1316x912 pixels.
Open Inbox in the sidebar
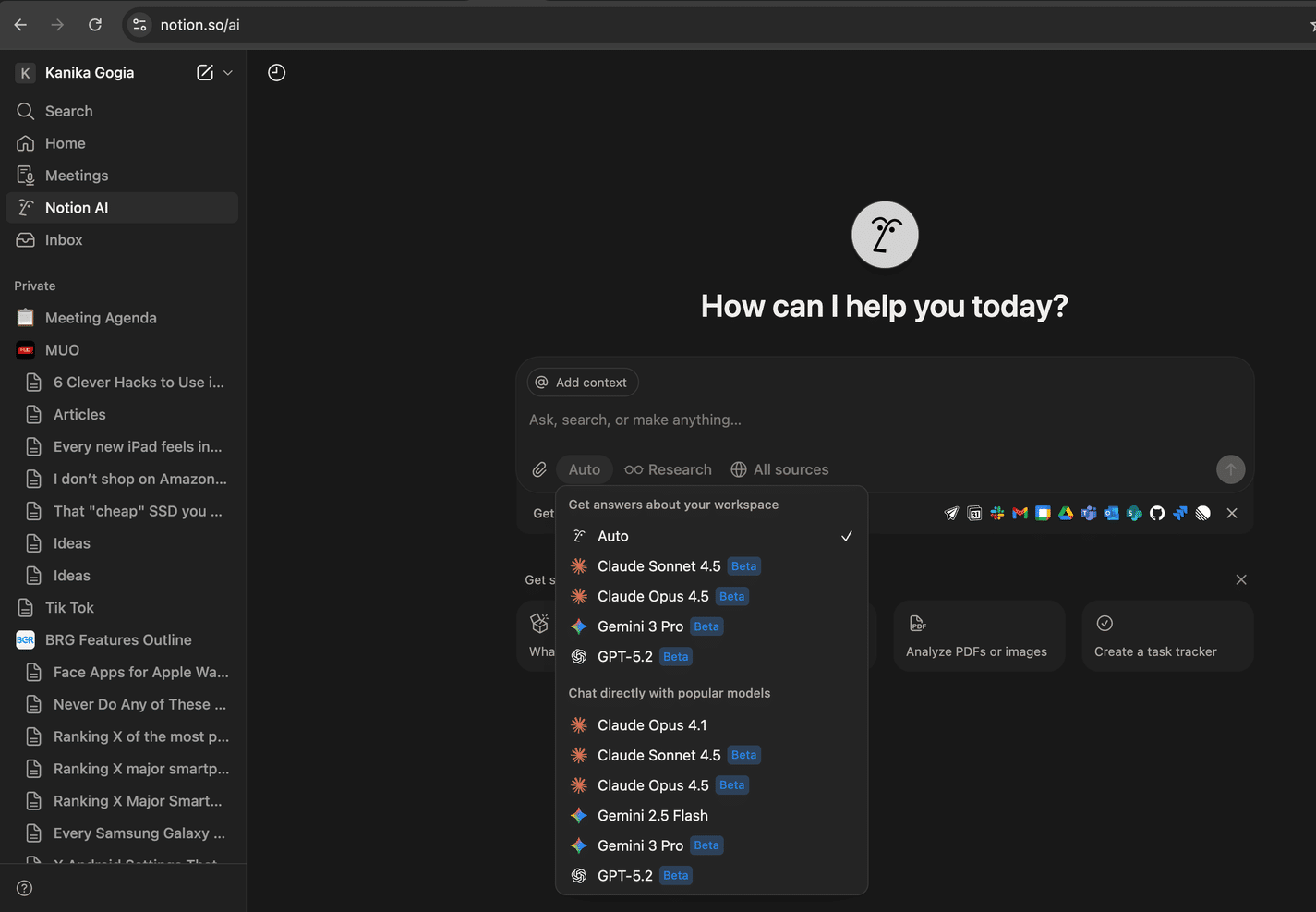[x=122, y=240]
